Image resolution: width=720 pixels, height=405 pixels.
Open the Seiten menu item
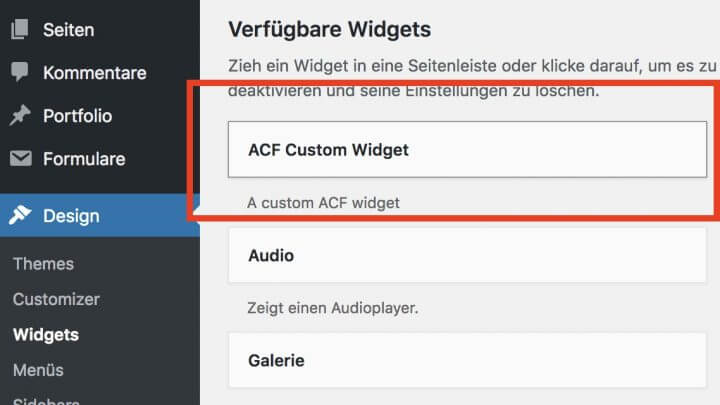point(68,30)
